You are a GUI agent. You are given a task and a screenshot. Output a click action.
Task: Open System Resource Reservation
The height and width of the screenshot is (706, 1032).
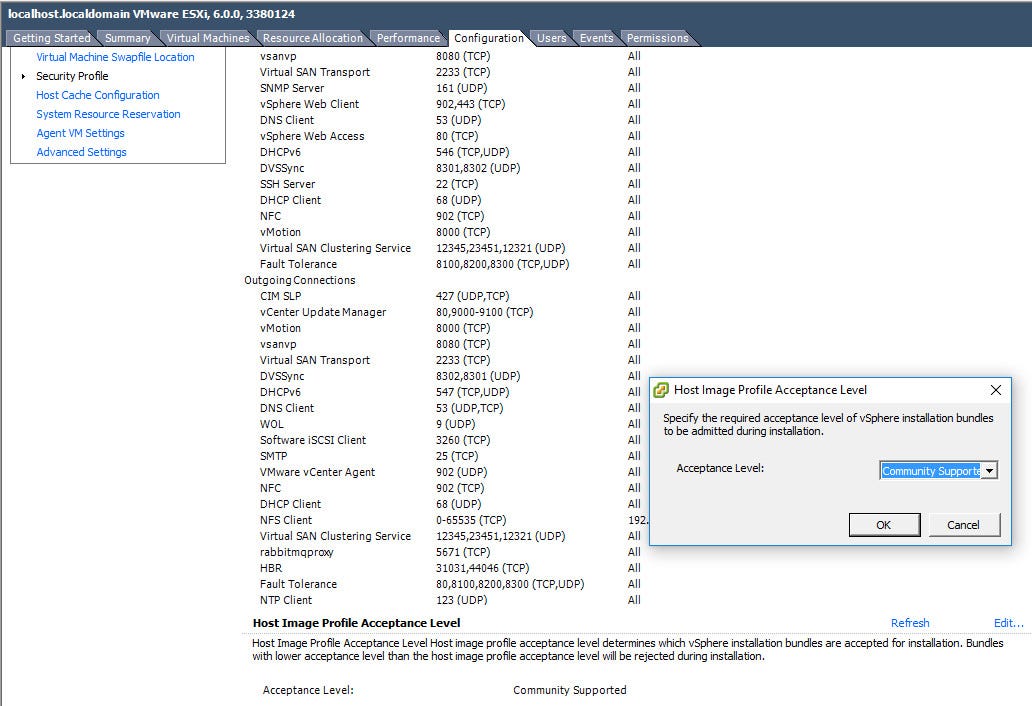pyautogui.click(x=108, y=114)
